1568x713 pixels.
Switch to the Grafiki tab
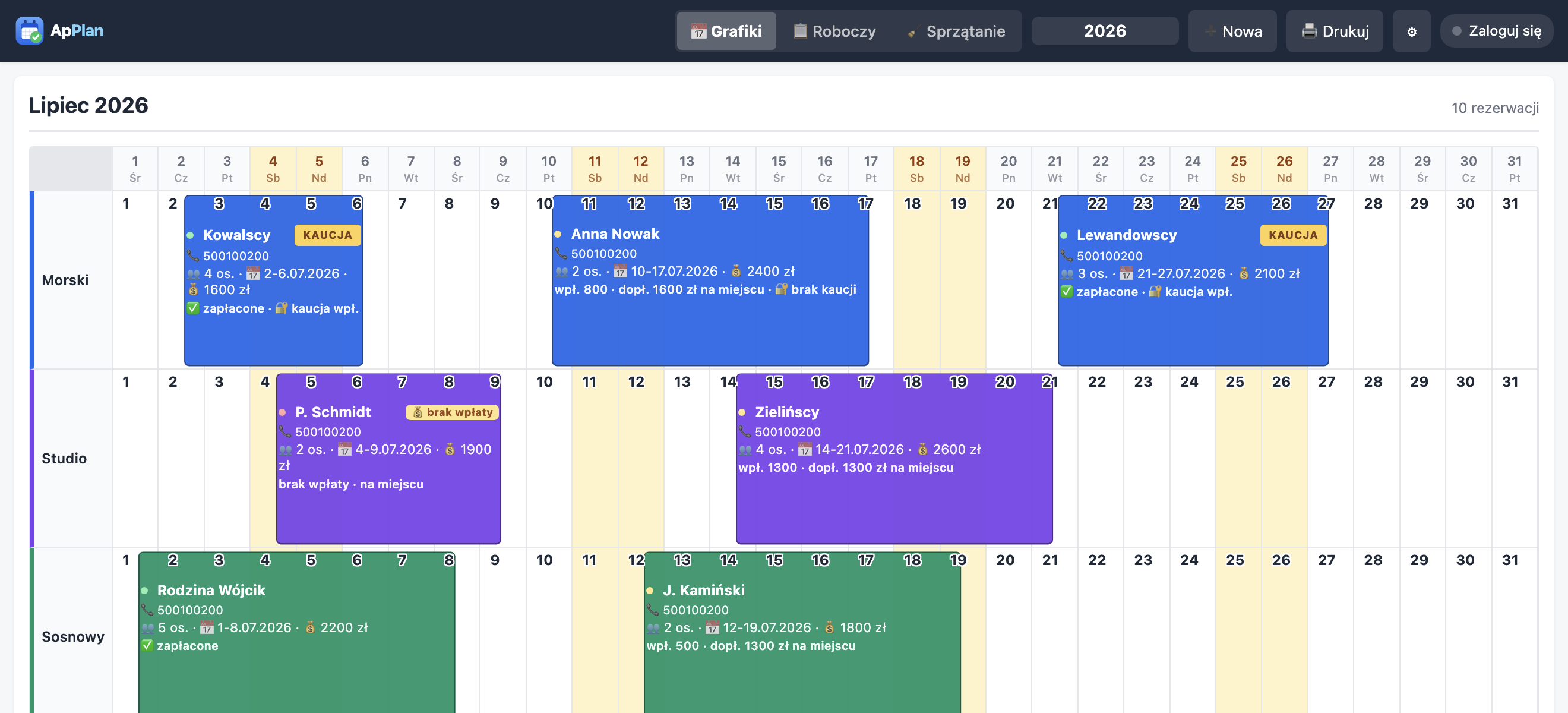click(x=726, y=31)
